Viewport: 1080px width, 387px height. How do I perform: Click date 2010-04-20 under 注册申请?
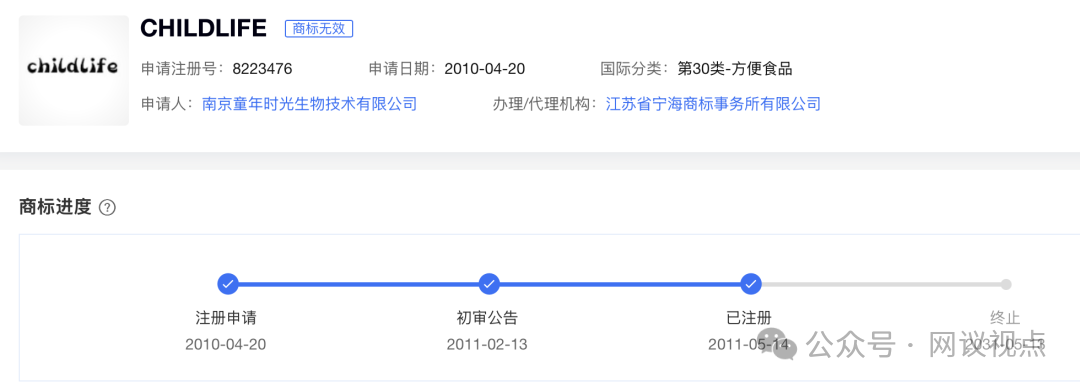pyautogui.click(x=225, y=344)
